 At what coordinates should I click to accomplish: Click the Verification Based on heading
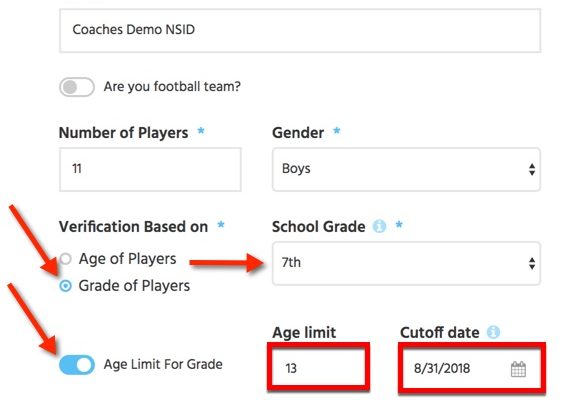pyautogui.click(x=133, y=226)
